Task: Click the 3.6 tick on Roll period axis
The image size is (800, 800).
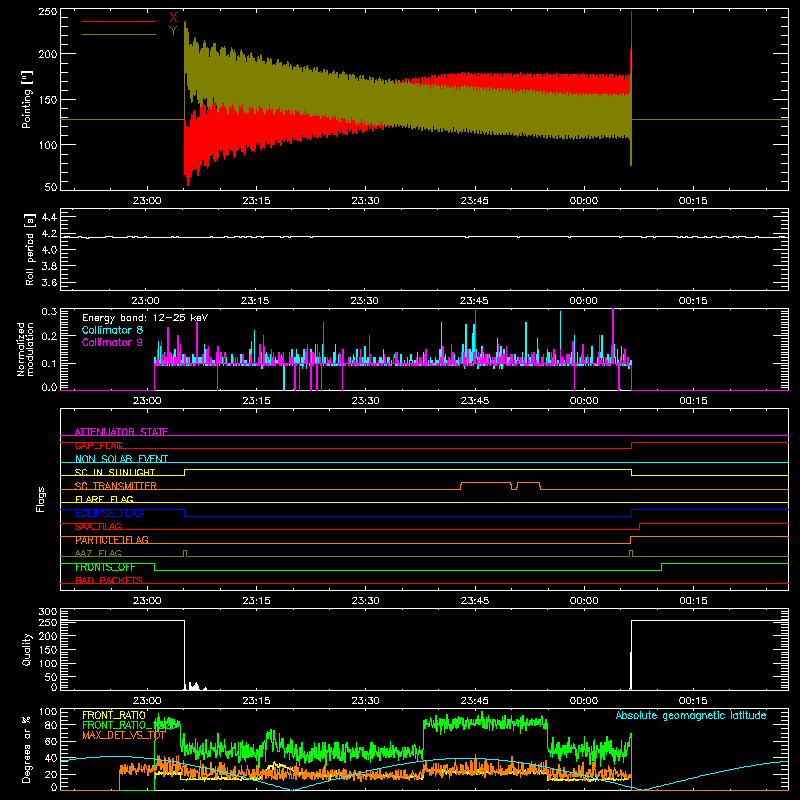Action: [x=49, y=282]
